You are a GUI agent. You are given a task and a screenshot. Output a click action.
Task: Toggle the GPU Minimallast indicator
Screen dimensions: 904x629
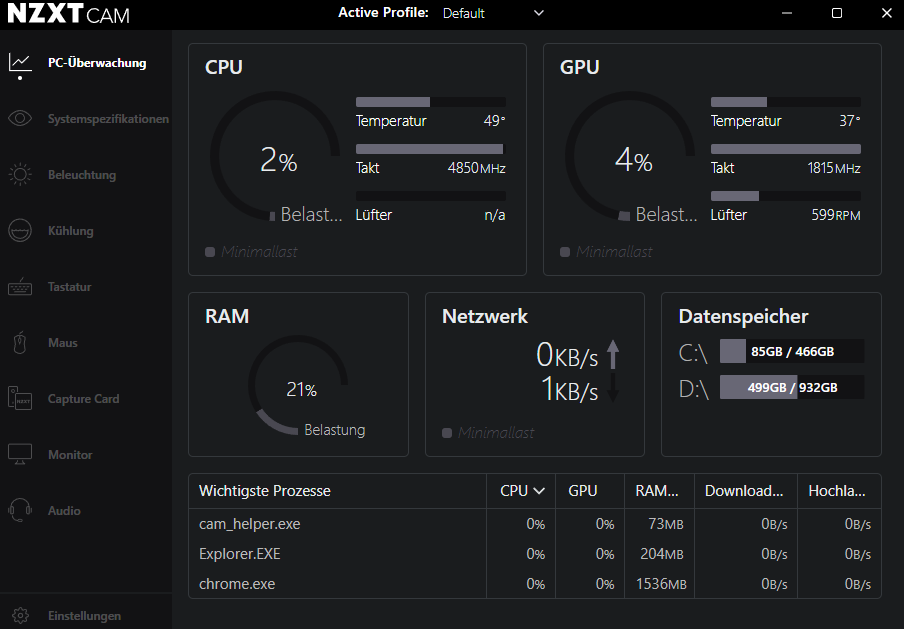click(565, 252)
